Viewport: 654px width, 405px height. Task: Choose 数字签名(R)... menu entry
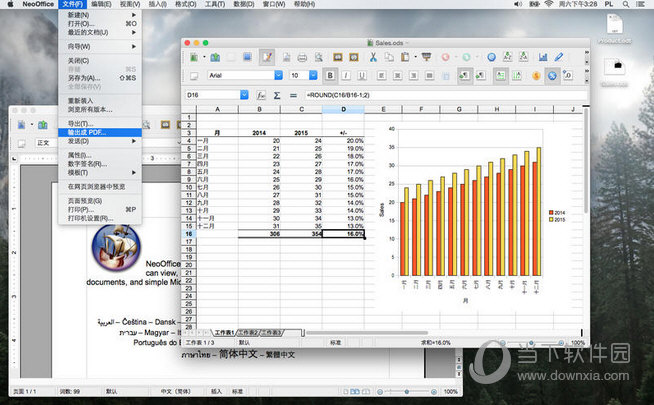pyautogui.click(x=100, y=164)
